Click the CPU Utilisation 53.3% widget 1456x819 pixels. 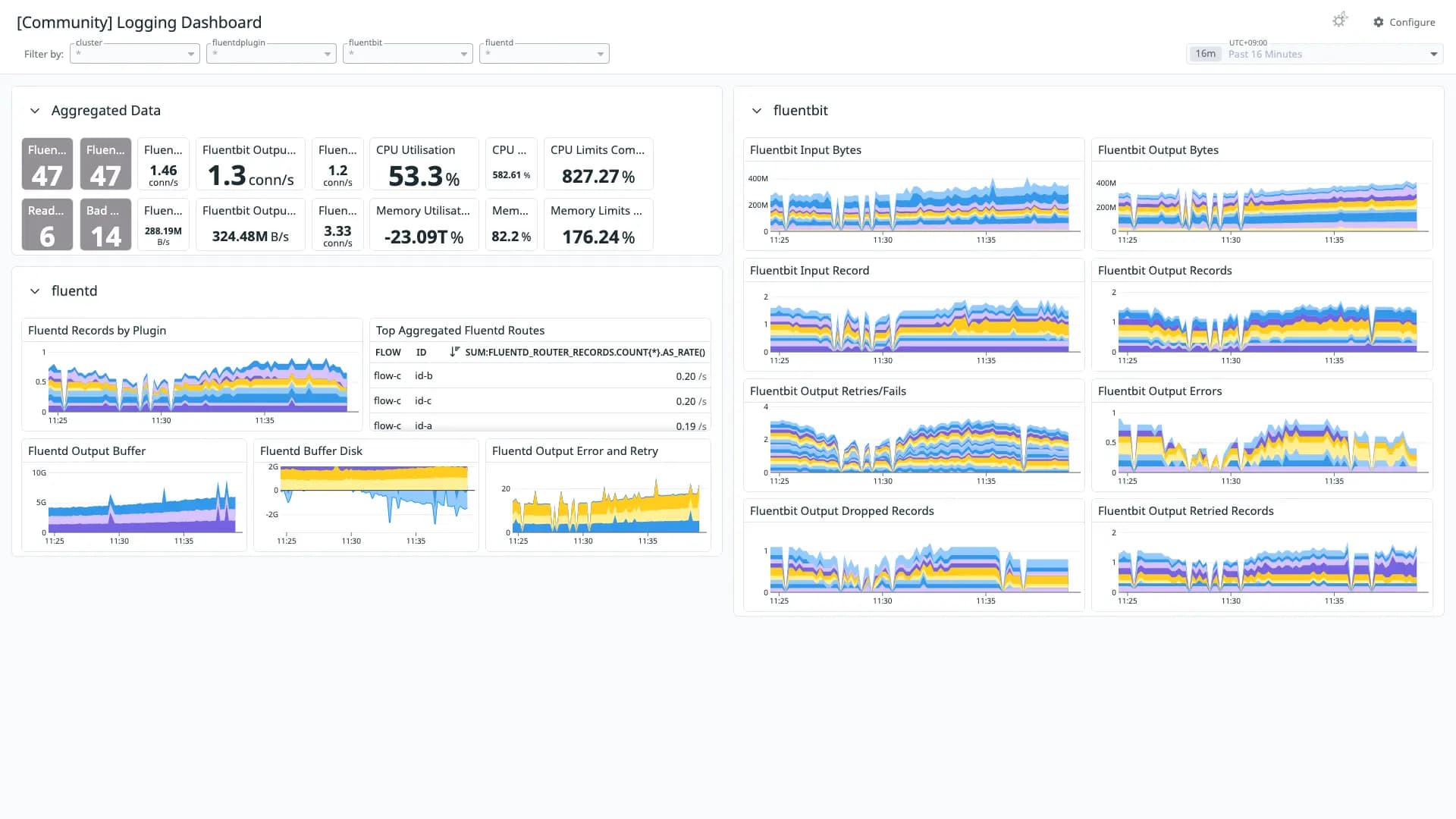tap(424, 164)
